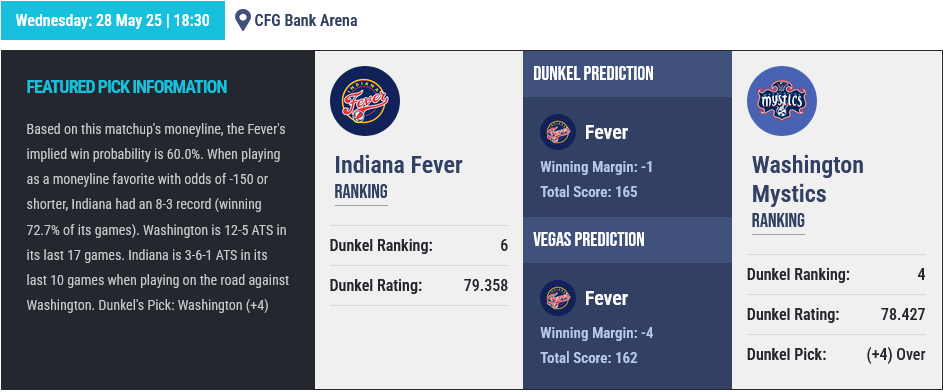Click the RANKING label under Indiana Fever
The height and width of the screenshot is (392, 945).
point(361,192)
